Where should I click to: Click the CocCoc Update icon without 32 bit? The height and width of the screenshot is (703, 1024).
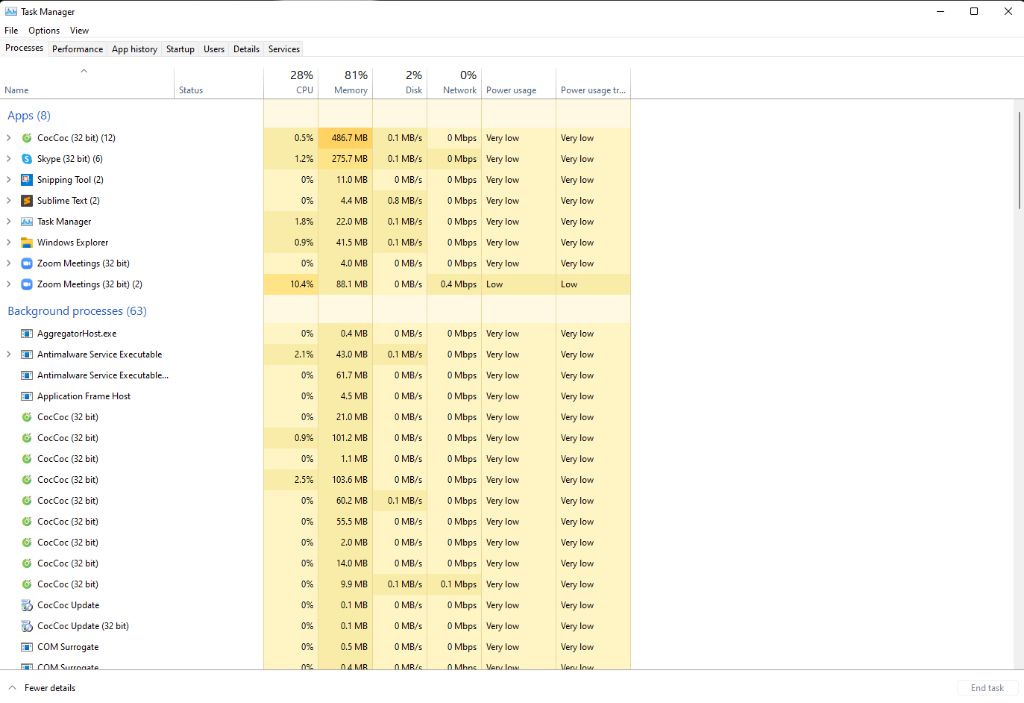pos(27,605)
